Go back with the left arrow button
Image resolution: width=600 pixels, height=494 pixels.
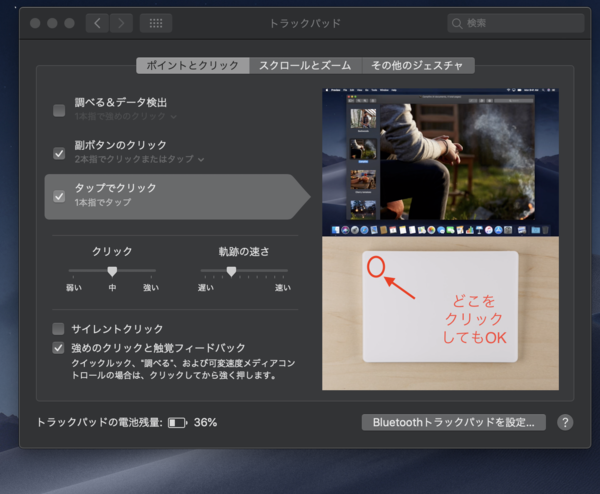[97, 22]
